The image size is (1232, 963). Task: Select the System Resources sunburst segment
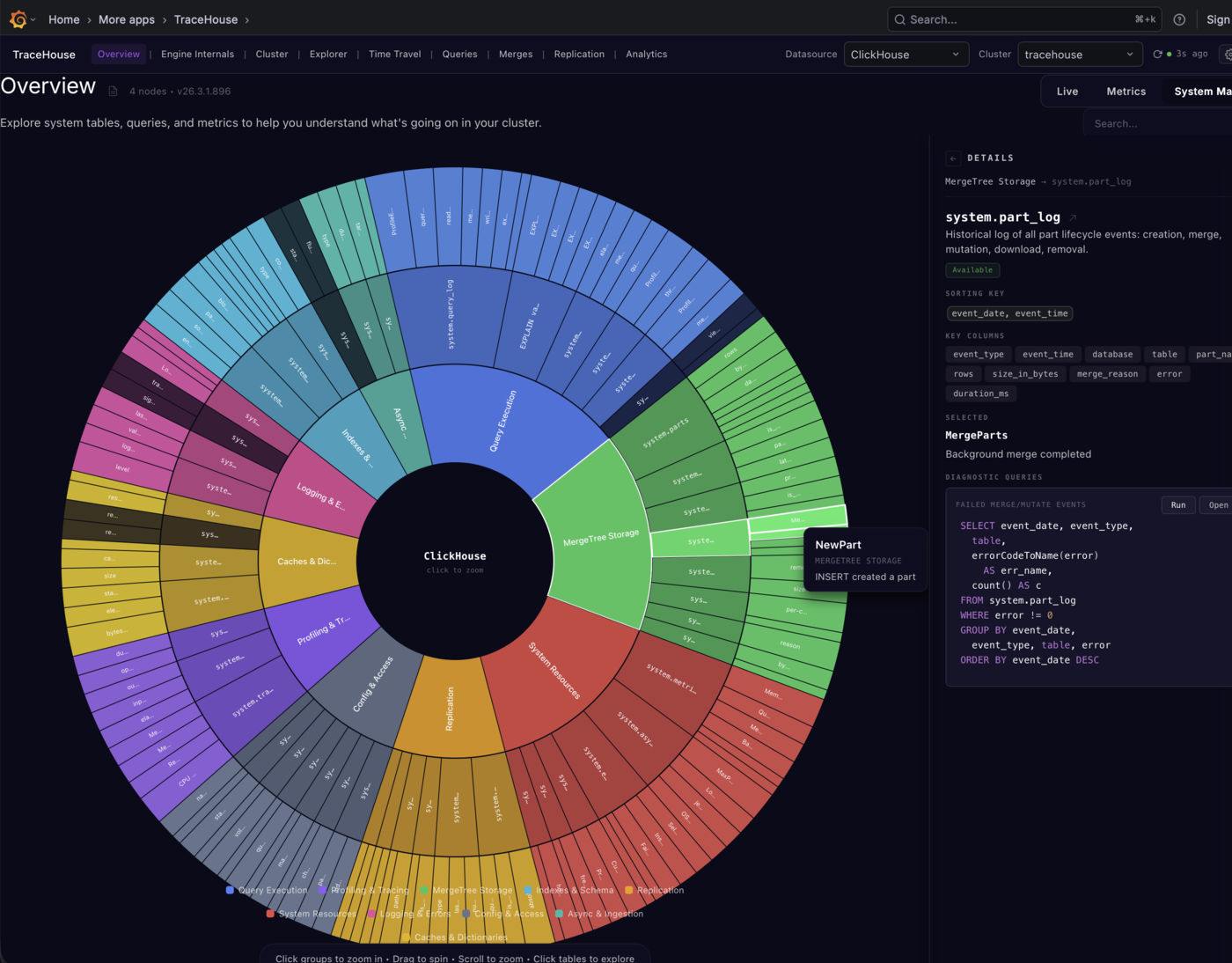click(x=554, y=671)
